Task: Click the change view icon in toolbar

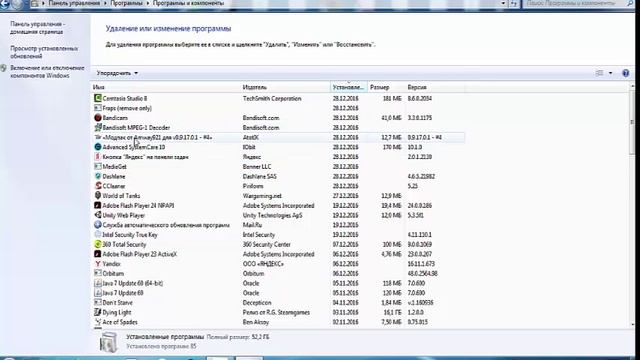Action: pos(599,73)
